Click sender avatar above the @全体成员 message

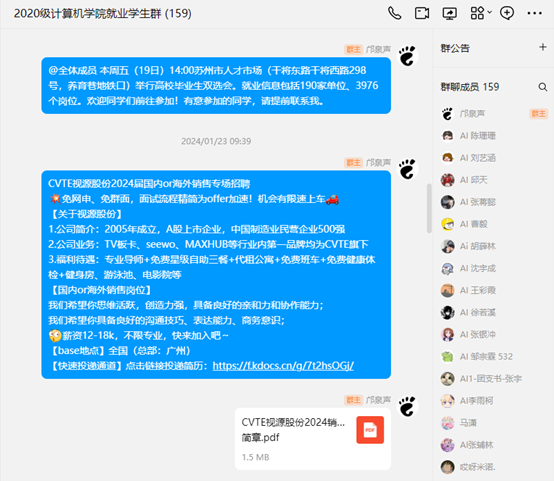(408, 56)
